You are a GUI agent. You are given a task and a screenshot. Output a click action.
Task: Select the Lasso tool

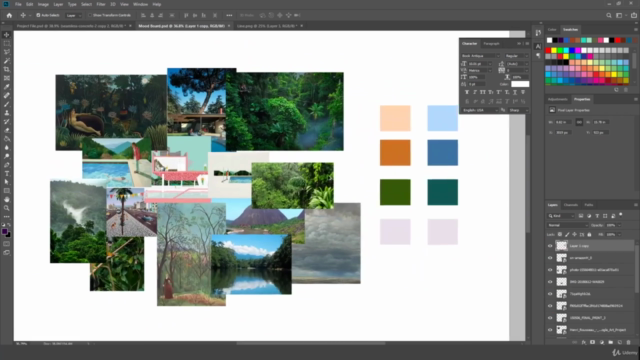coord(7,52)
